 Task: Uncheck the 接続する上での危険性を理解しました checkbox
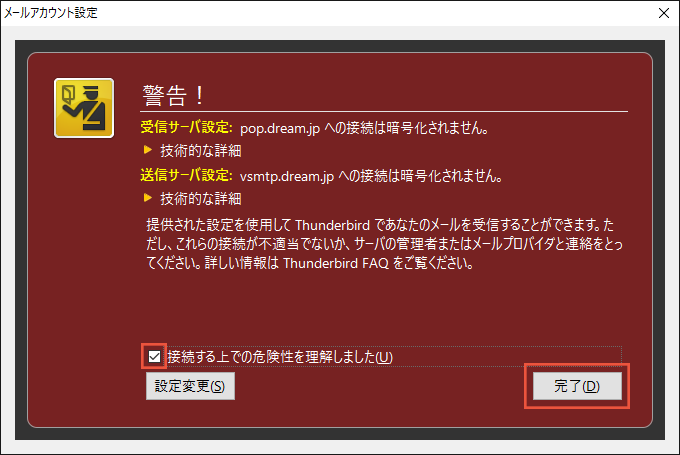[x=154, y=357]
